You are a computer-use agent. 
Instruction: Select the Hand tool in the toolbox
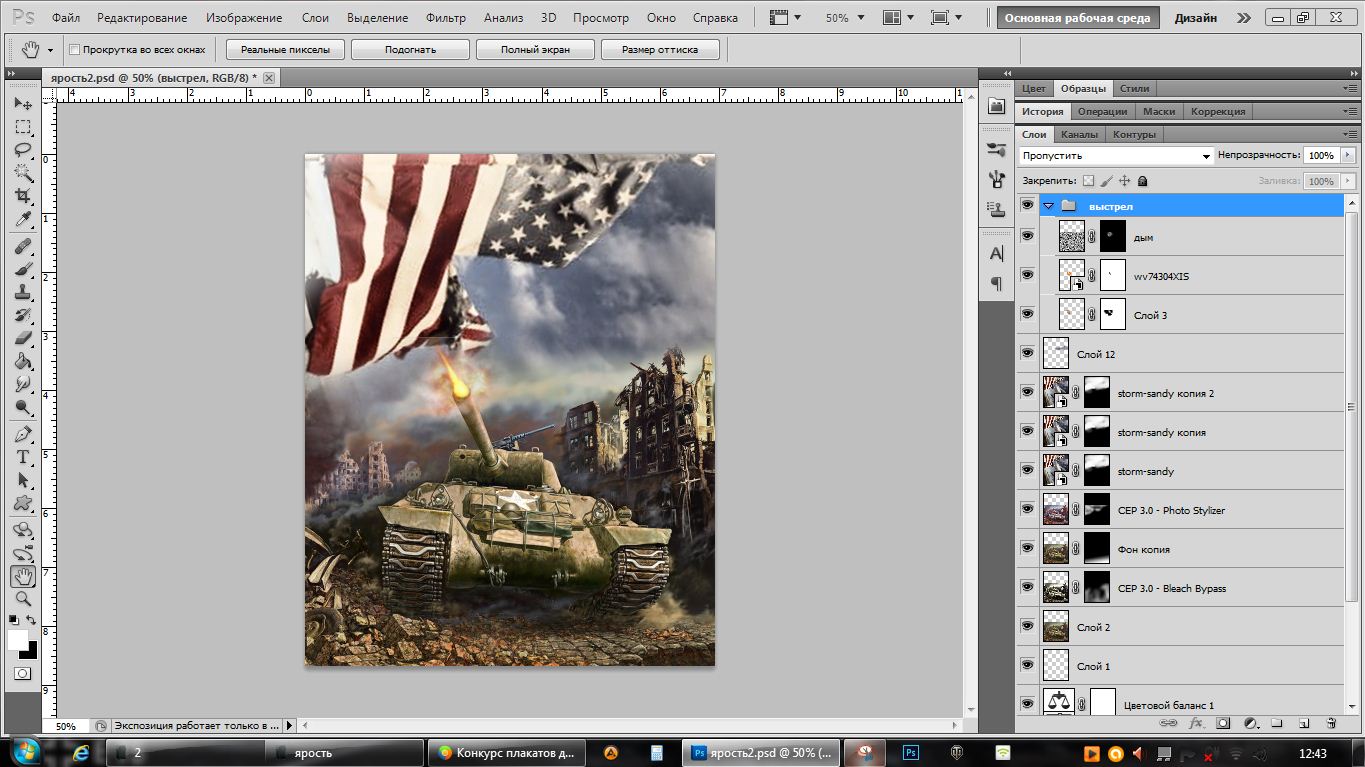tap(23, 576)
